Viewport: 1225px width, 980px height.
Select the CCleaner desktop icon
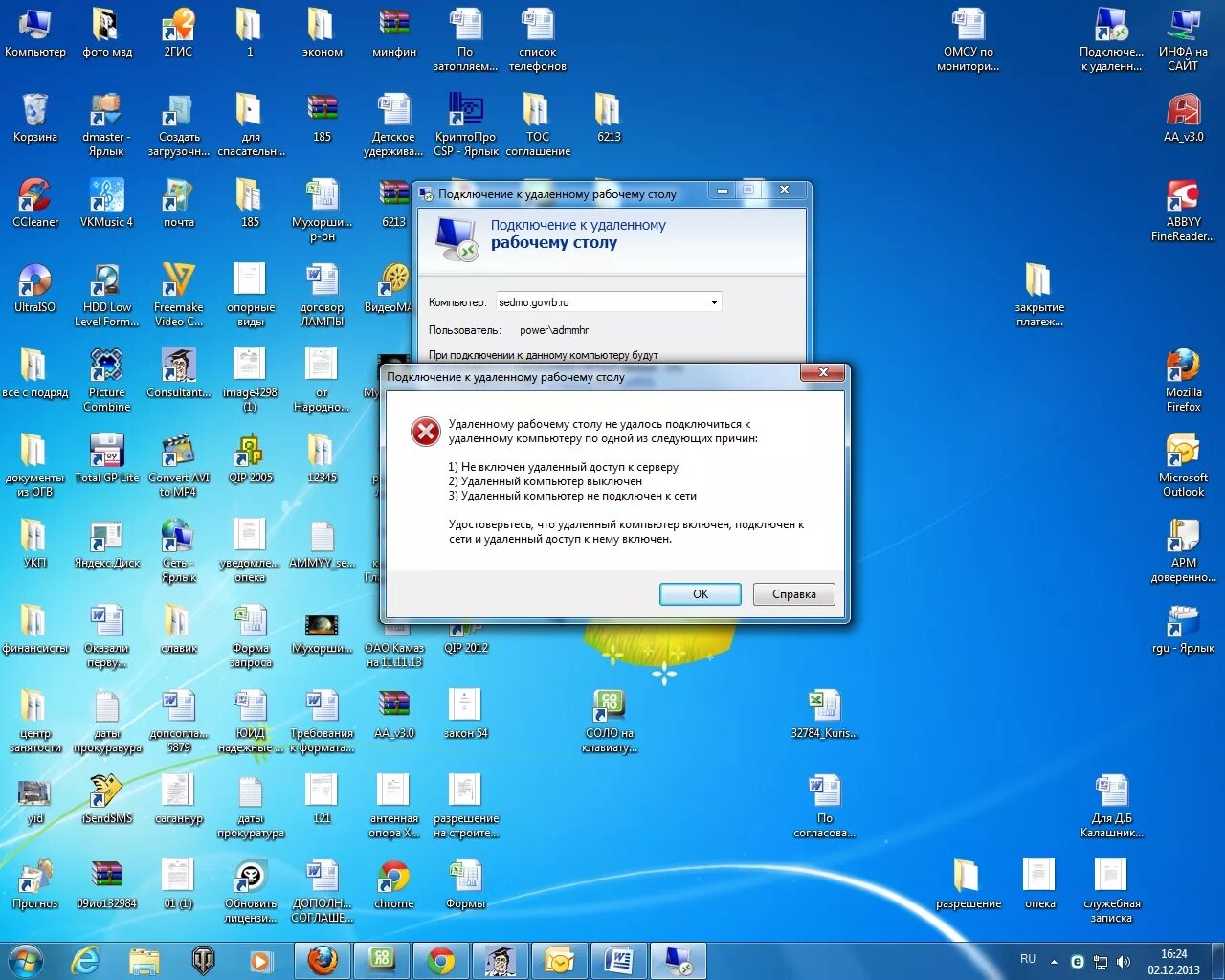tap(35, 203)
